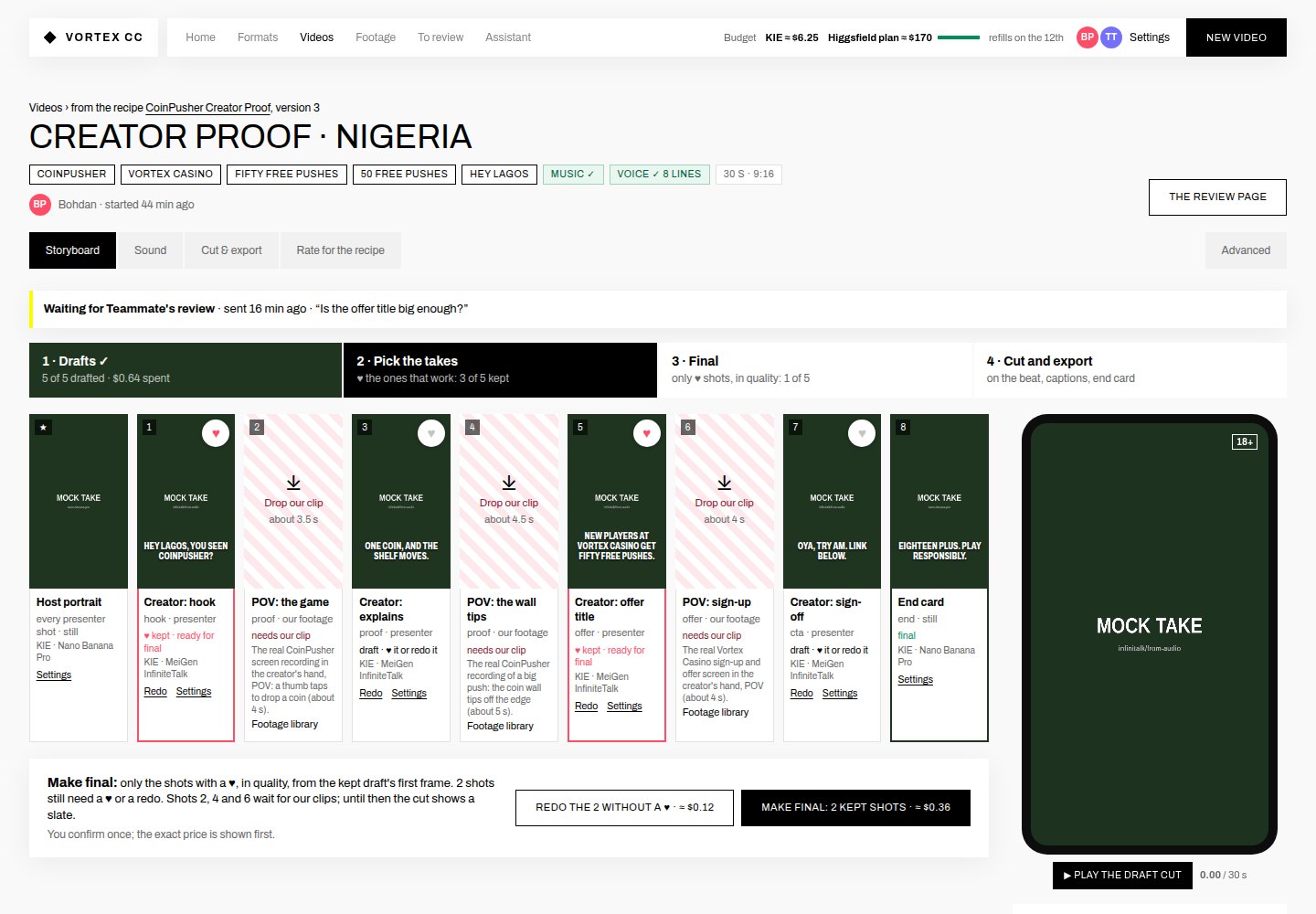Go to the Footage nav item
Viewport: 1316px width, 914px height.
click(x=376, y=37)
